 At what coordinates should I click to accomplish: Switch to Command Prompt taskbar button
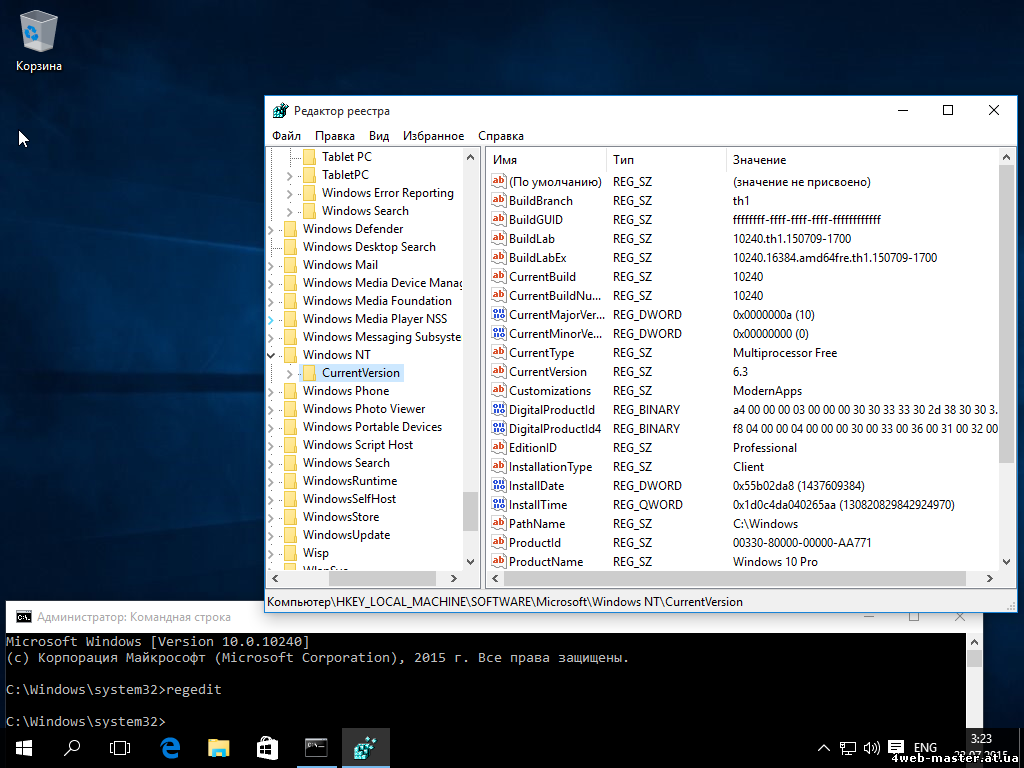pyautogui.click(x=316, y=748)
